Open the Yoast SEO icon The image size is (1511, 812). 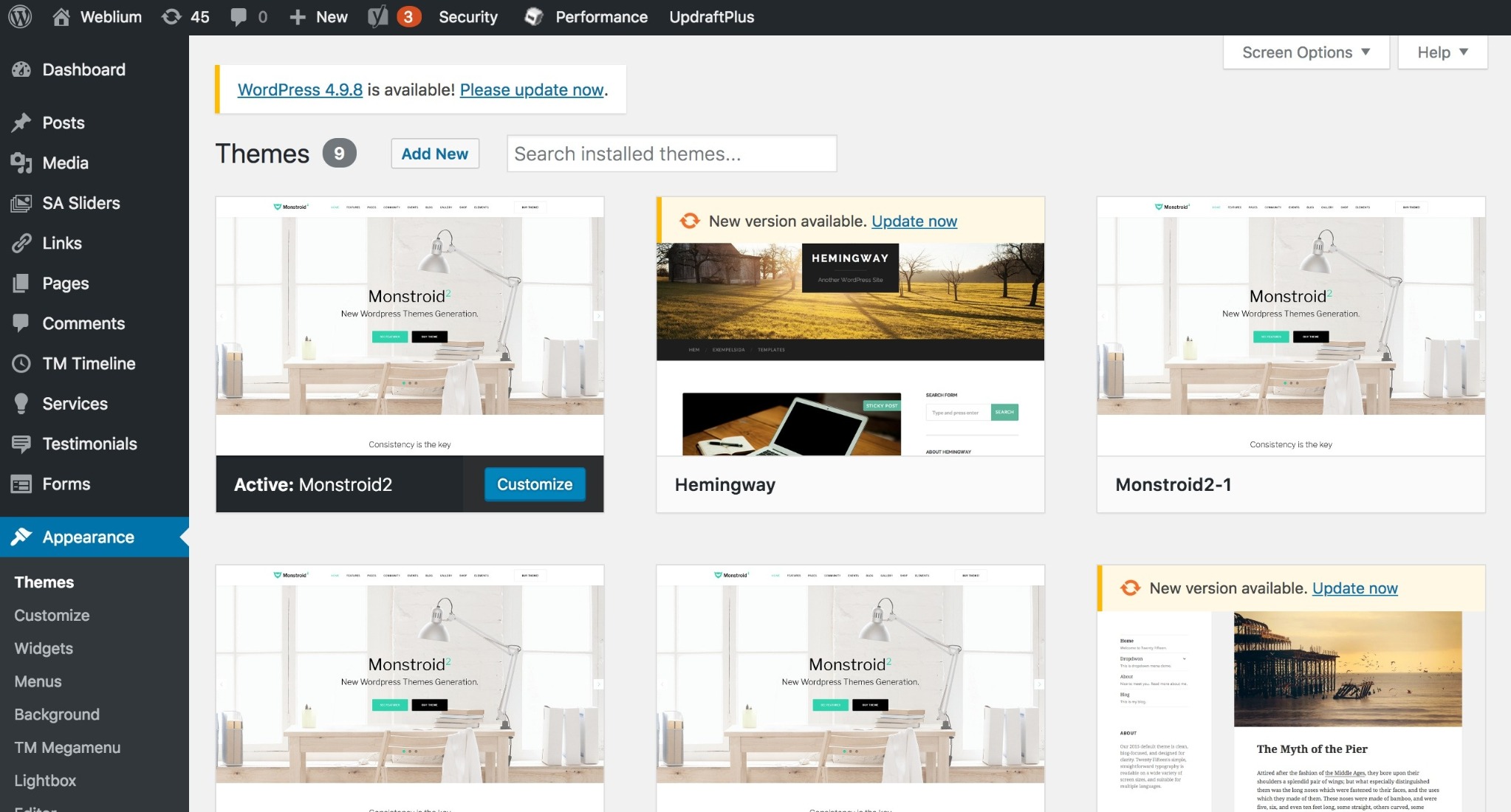pyautogui.click(x=377, y=16)
